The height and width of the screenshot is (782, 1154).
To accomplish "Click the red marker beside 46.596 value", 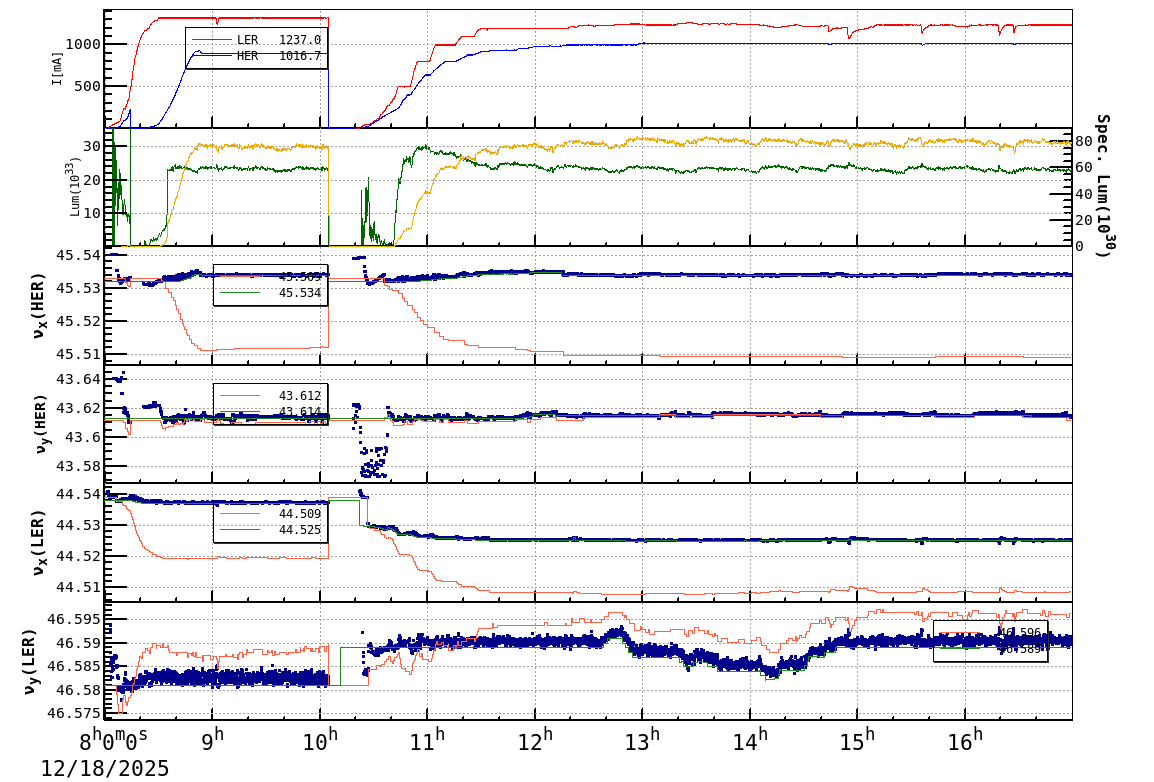I will [x=959, y=632].
